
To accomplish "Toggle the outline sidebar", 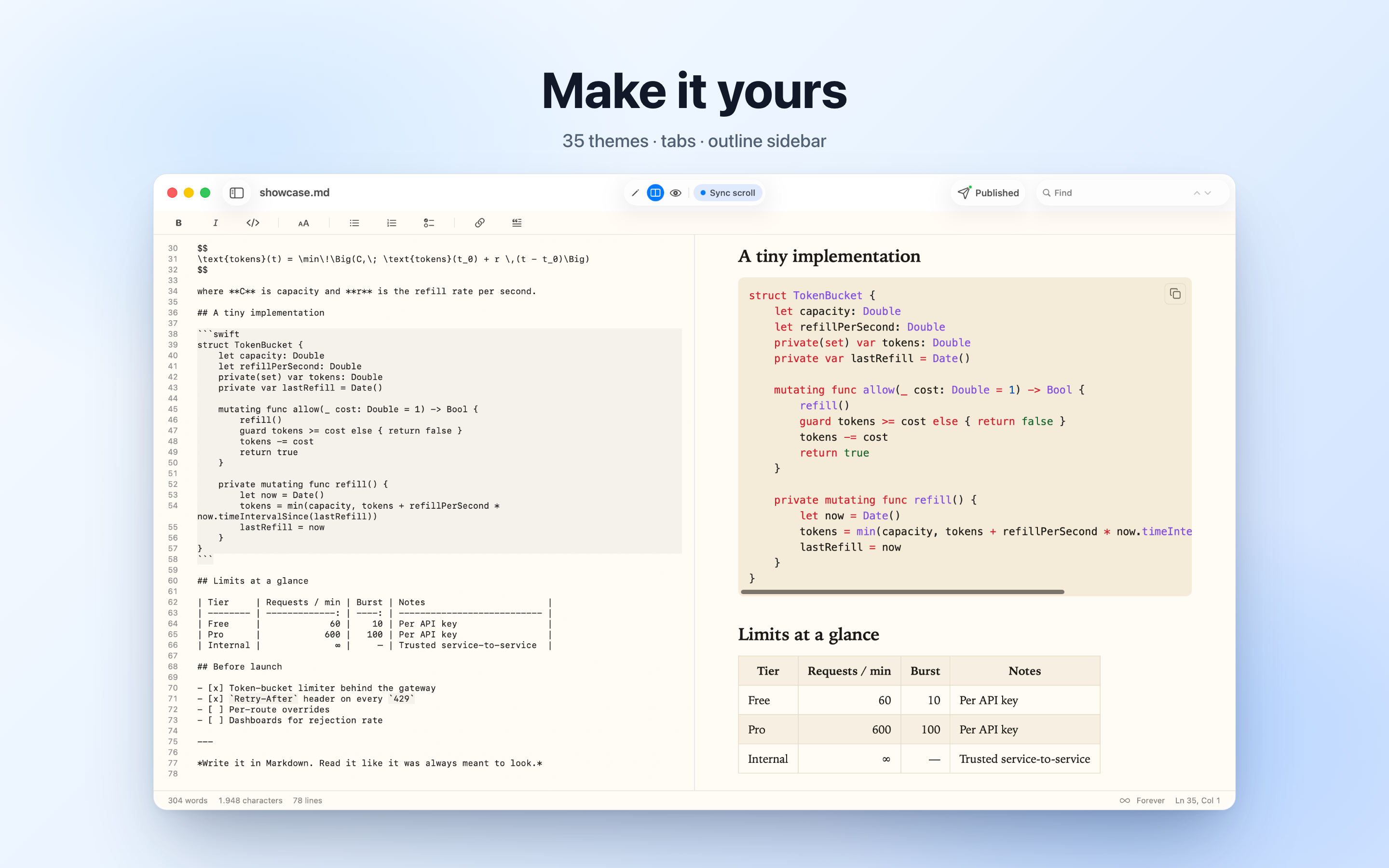I will 236,193.
